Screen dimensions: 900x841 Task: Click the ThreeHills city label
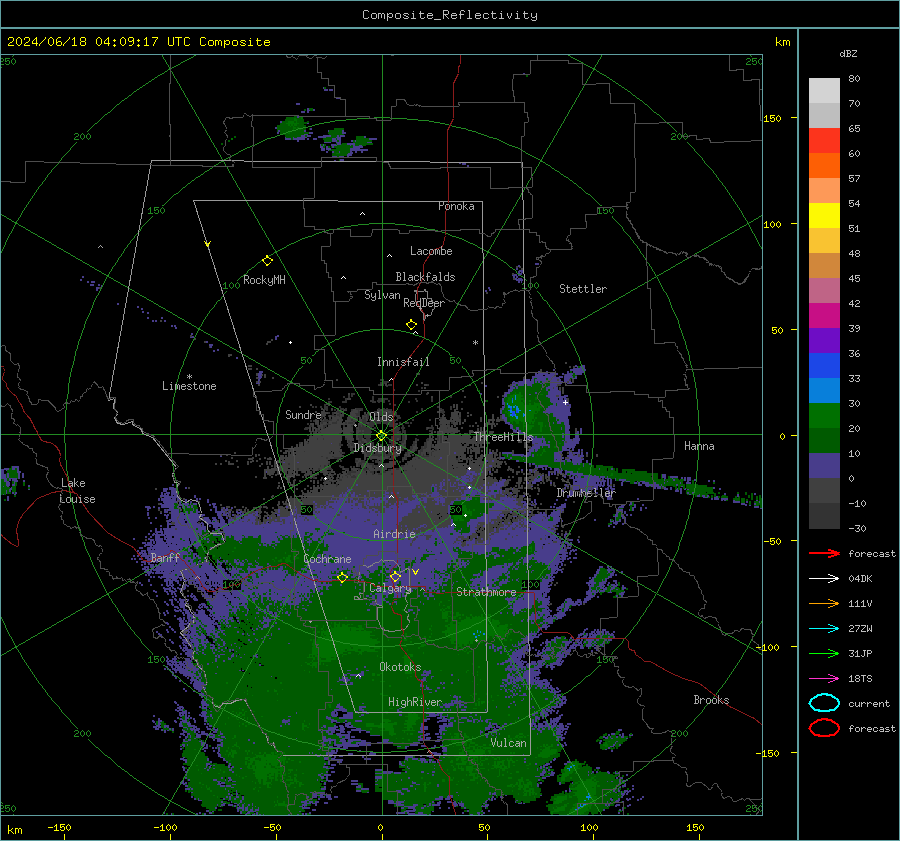(x=503, y=437)
